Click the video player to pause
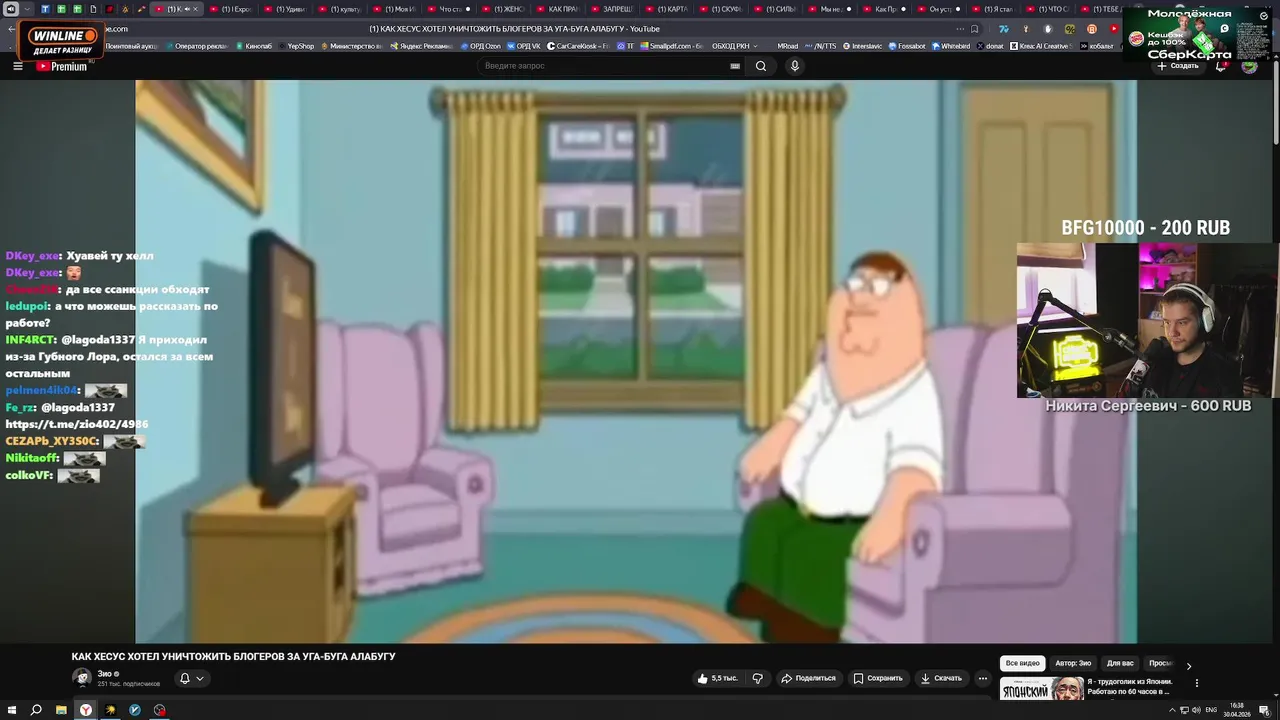1280x720 pixels. [x=636, y=361]
